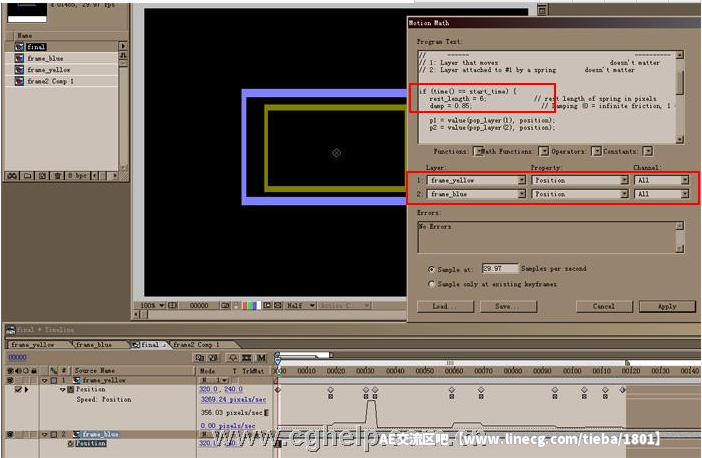The height and width of the screenshot is (458, 702).
Task: Open the Functions popup menu
Action: click(478, 151)
